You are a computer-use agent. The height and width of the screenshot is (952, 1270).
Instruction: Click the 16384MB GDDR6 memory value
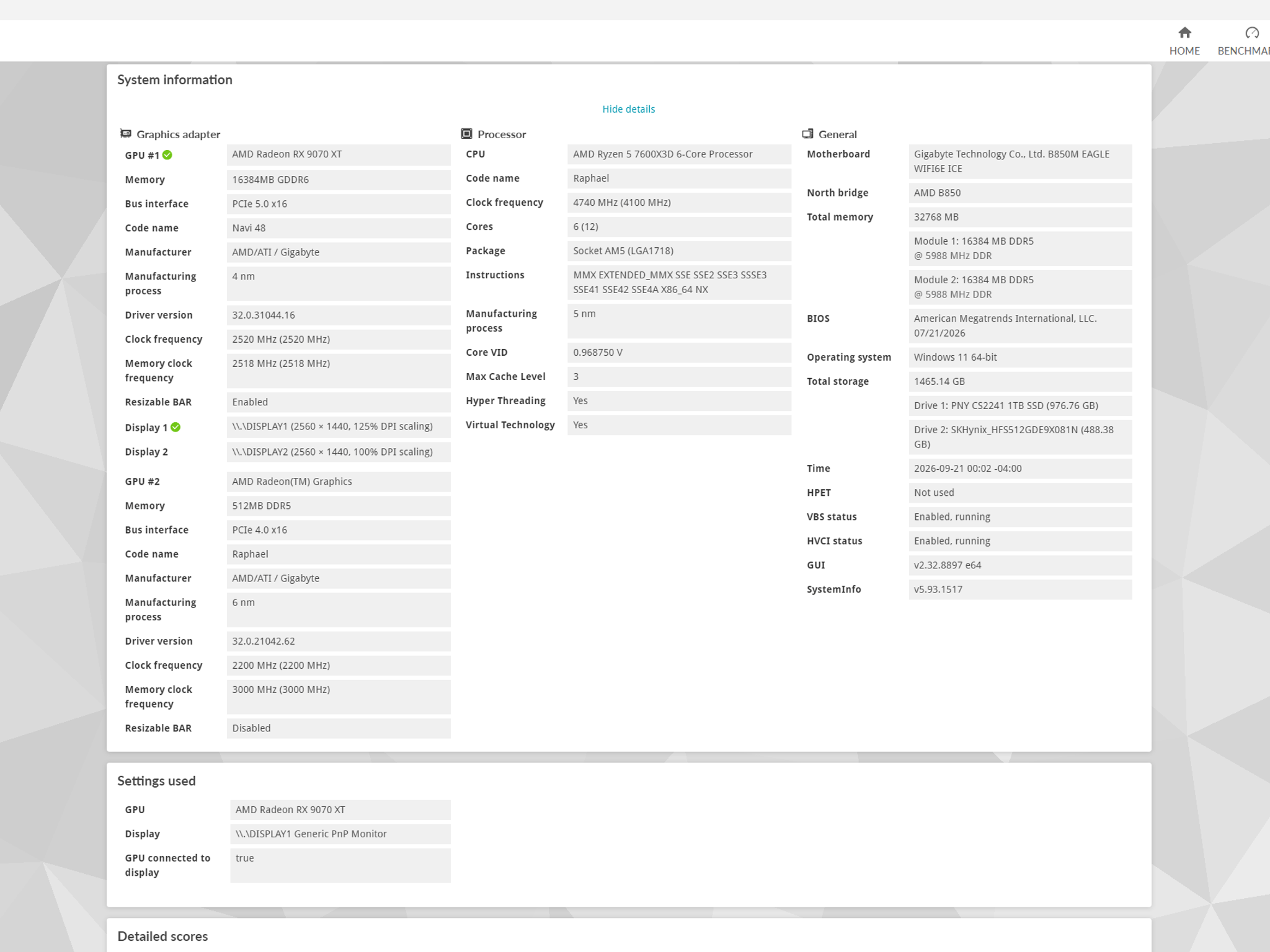click(339, 180)
